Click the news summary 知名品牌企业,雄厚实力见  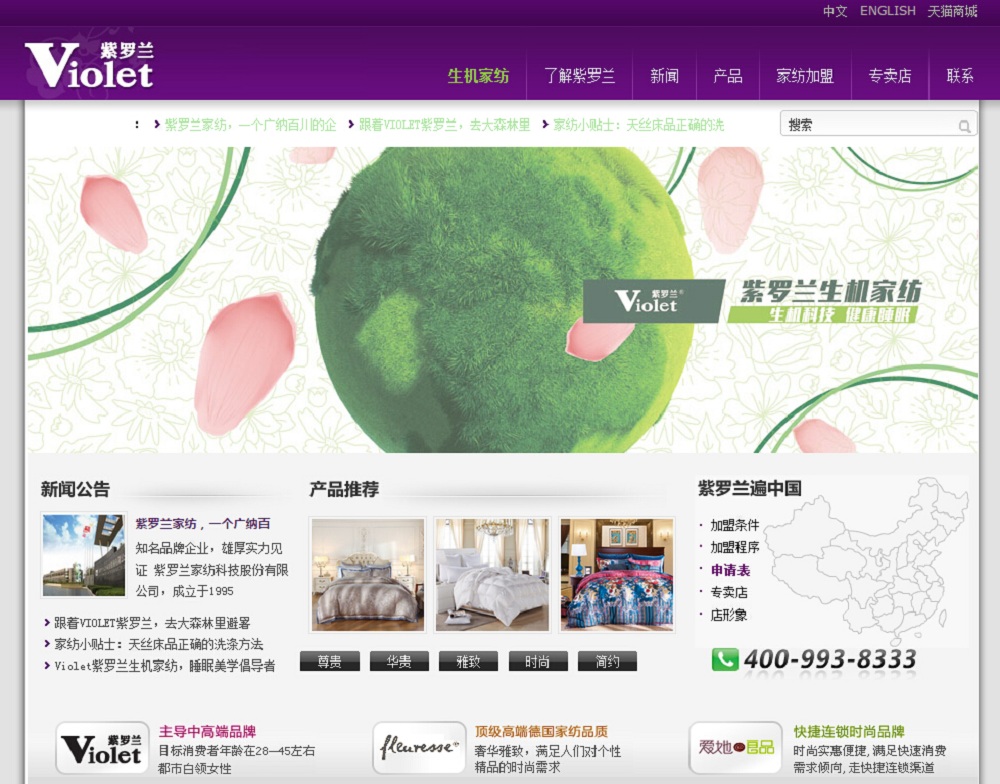tap(209, 548)
